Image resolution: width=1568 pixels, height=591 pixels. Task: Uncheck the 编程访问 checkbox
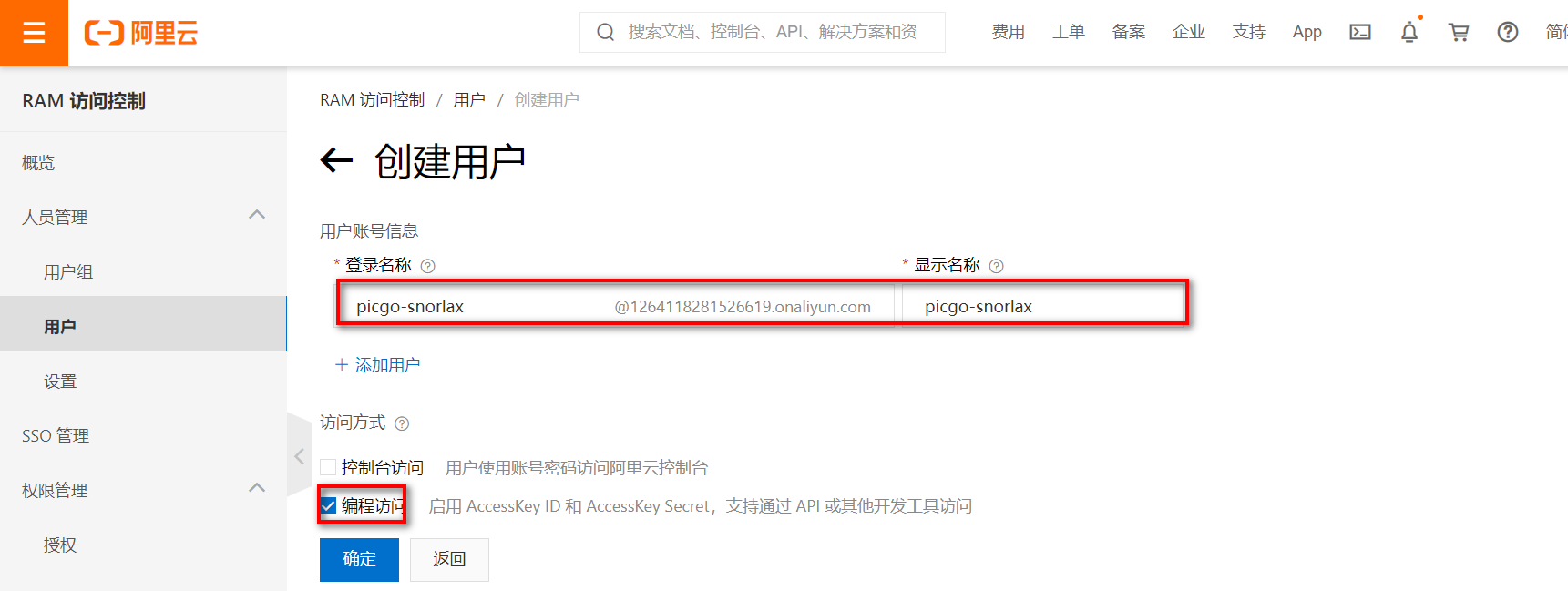click(329, 505)
